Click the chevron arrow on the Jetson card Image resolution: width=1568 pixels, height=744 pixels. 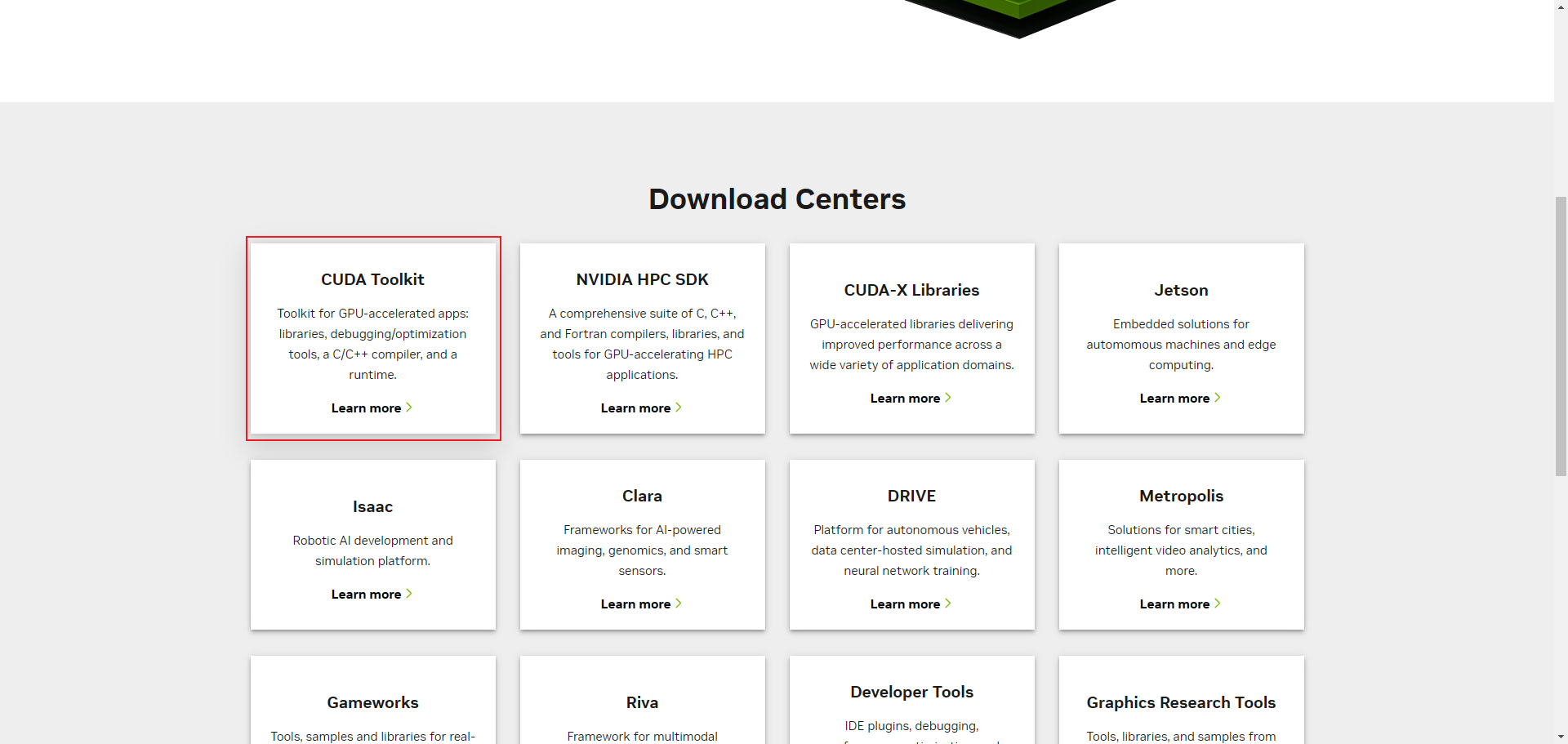1218,398
